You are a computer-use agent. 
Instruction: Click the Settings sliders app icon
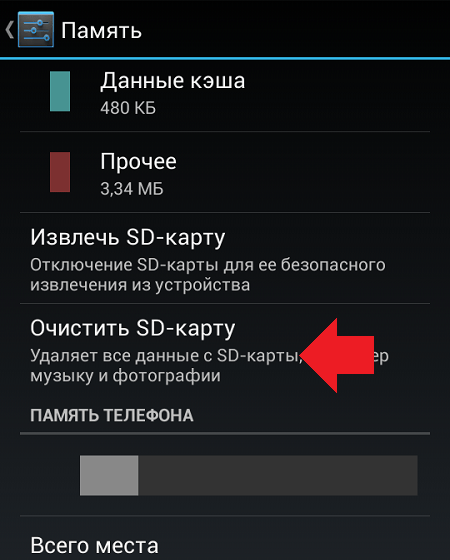tap(36, 29)
